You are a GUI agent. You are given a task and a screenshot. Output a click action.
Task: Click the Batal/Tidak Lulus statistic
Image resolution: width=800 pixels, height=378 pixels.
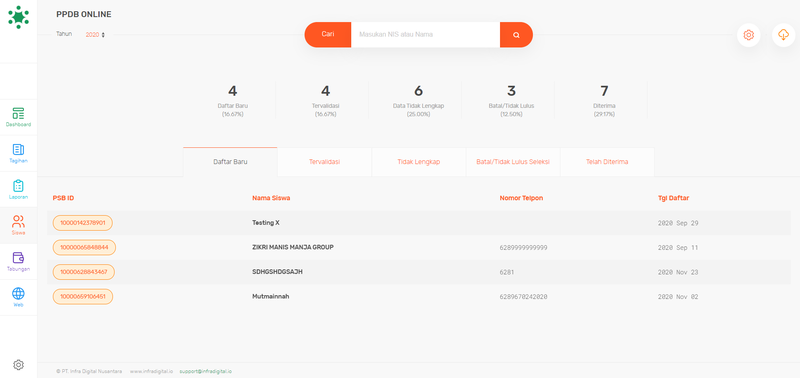pyautogui.click(x=511, y=100)
